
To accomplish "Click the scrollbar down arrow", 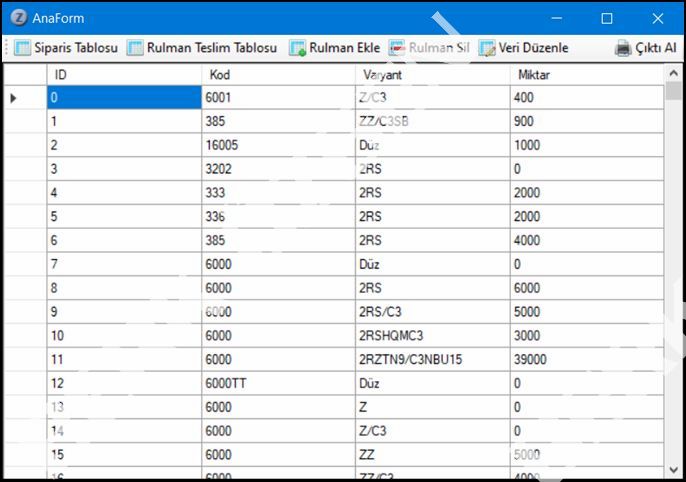I will click(x=673, y=468).
